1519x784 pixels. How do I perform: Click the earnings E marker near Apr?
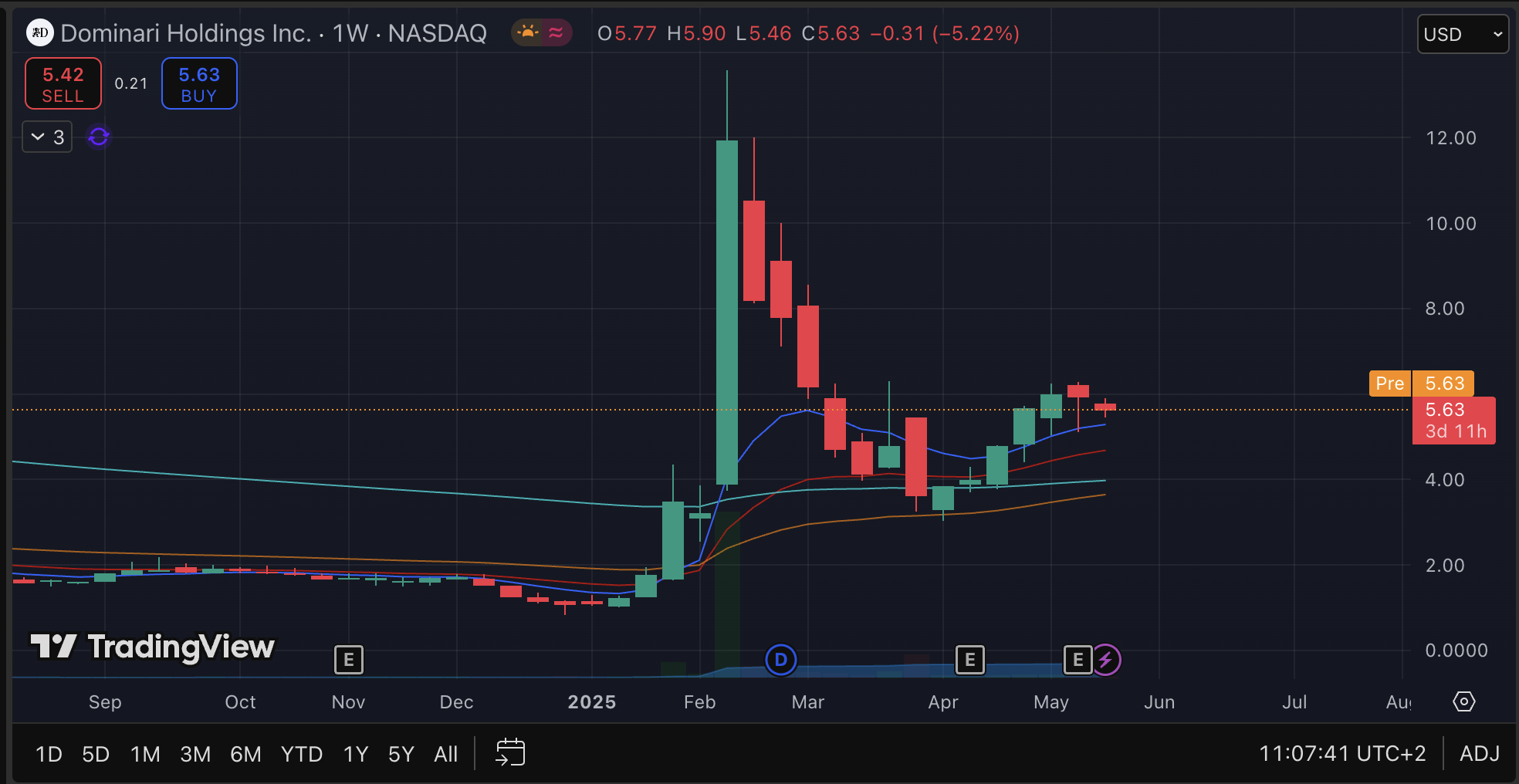coord(970,660)
